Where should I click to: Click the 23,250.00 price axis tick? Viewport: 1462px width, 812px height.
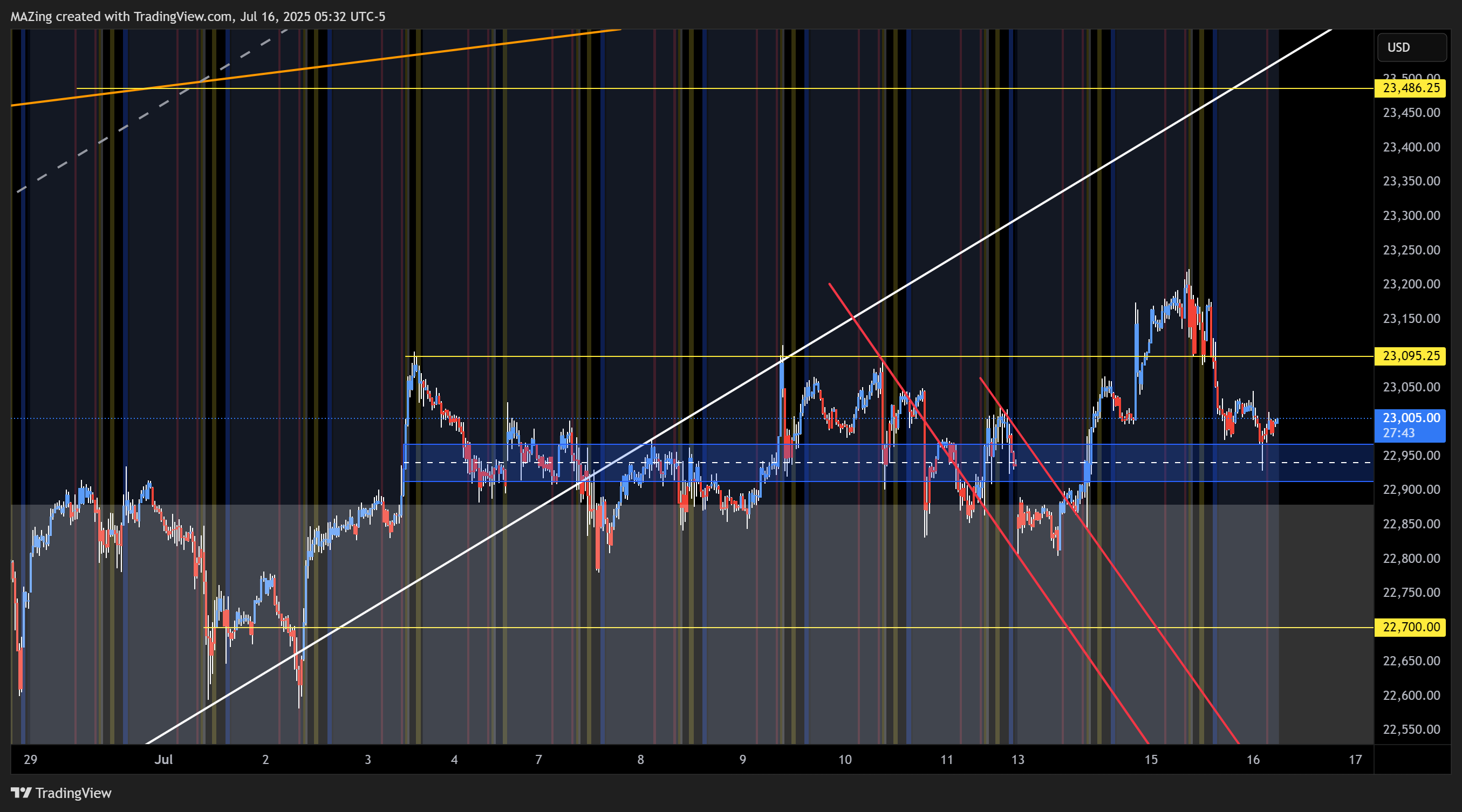coord(1411,250)
